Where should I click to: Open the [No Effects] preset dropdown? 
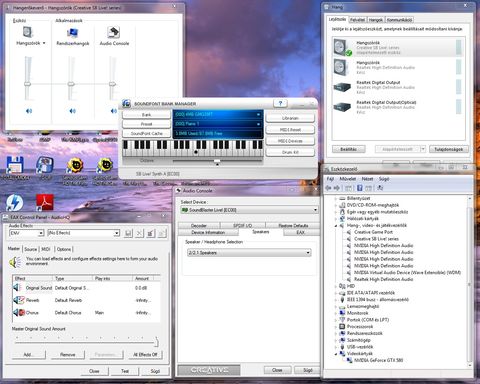tap(116, 233)
